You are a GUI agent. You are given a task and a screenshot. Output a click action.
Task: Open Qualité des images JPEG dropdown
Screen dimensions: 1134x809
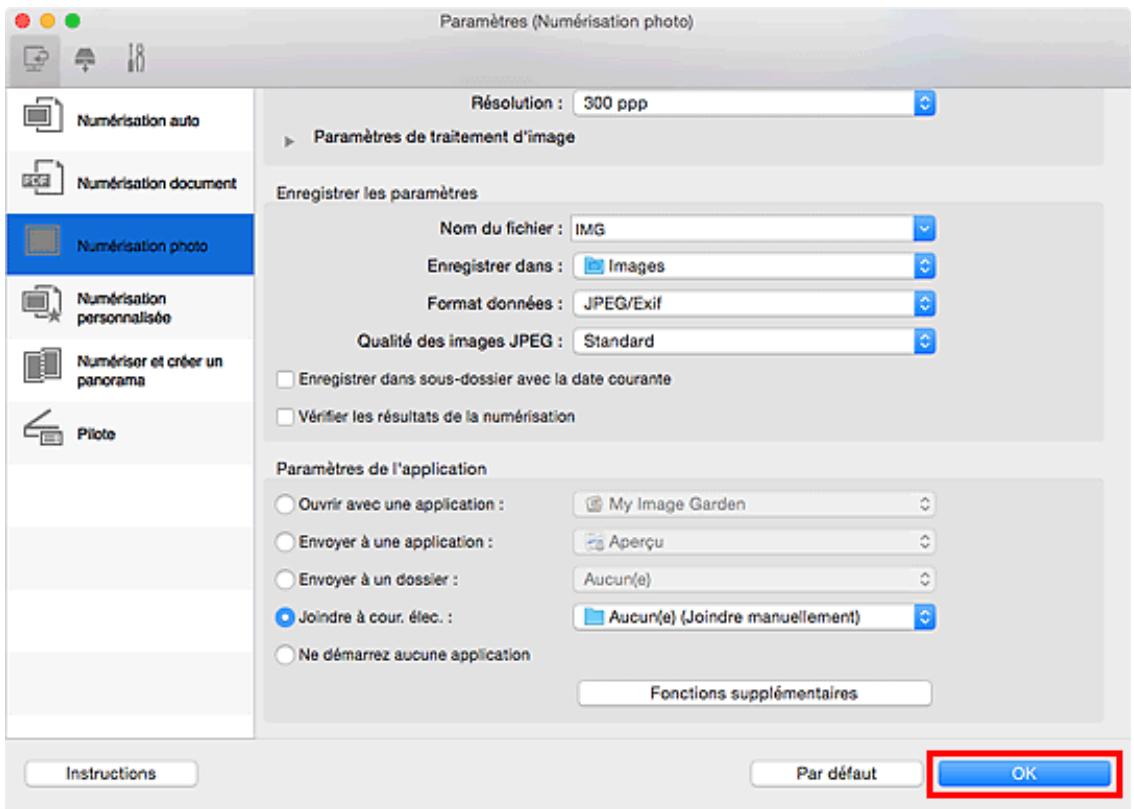[x=754, y=341]
